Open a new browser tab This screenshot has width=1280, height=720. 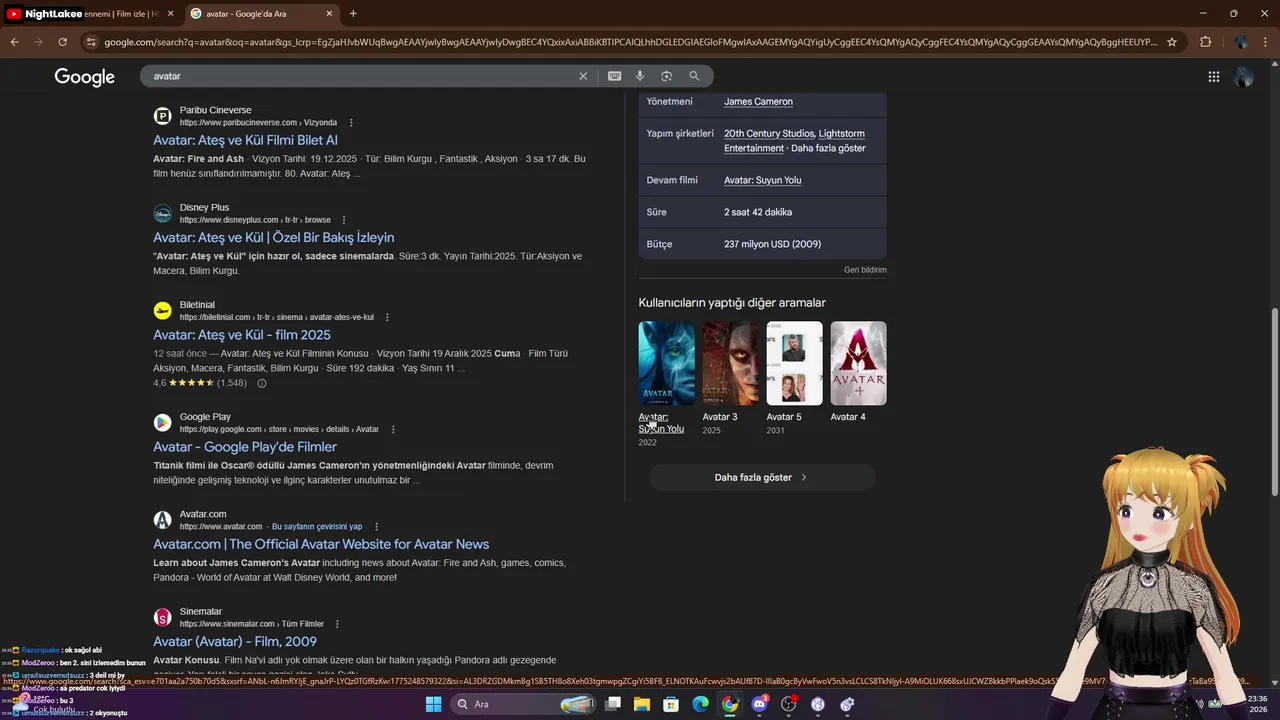[x=353, y=14]
